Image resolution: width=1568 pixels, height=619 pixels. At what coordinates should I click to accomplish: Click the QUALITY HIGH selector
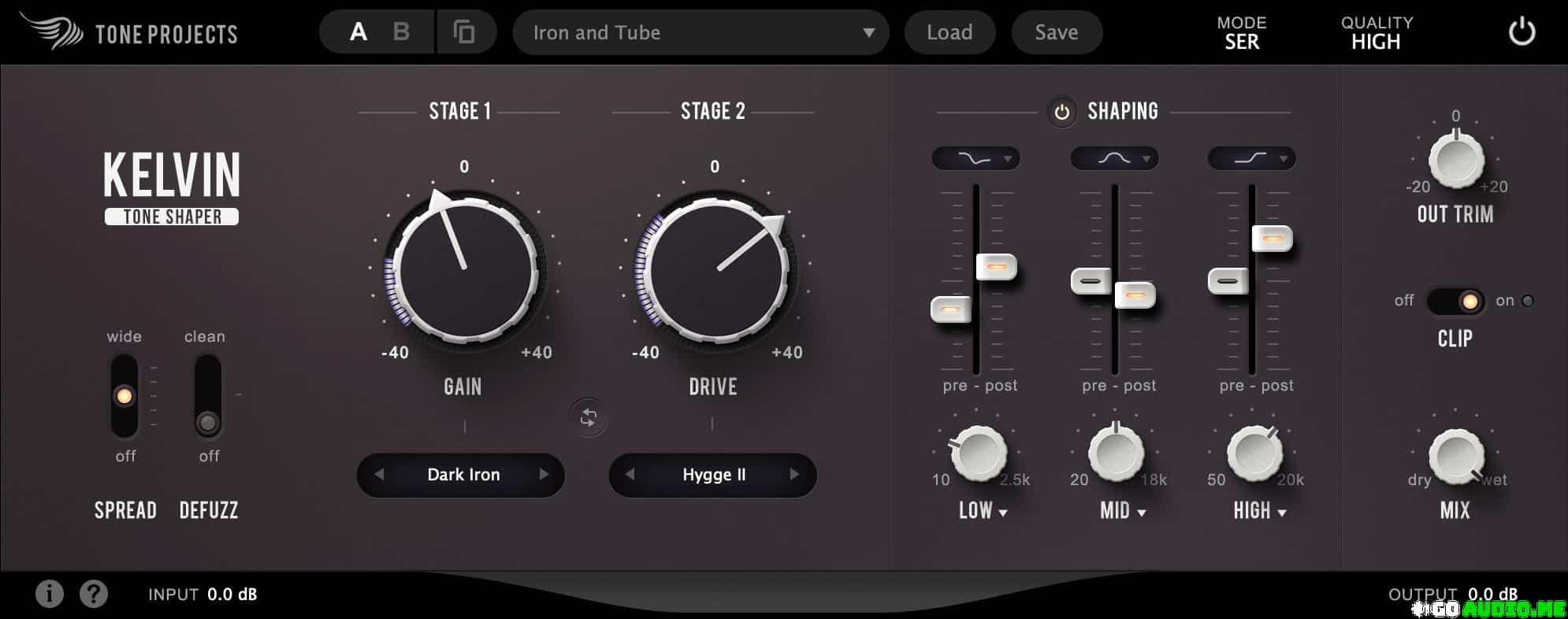pyautogui.click(x=1377, y=32)
